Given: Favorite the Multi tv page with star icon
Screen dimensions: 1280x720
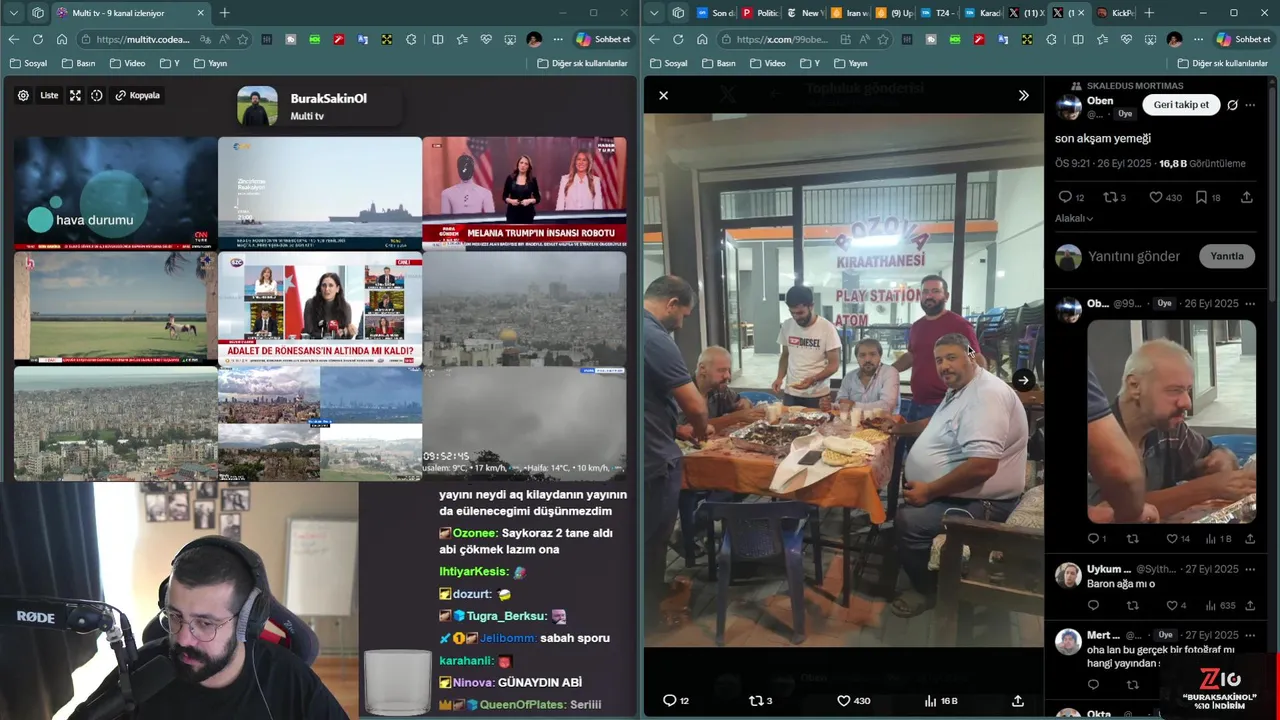Looking at the screenshot, I should (242, 40).
